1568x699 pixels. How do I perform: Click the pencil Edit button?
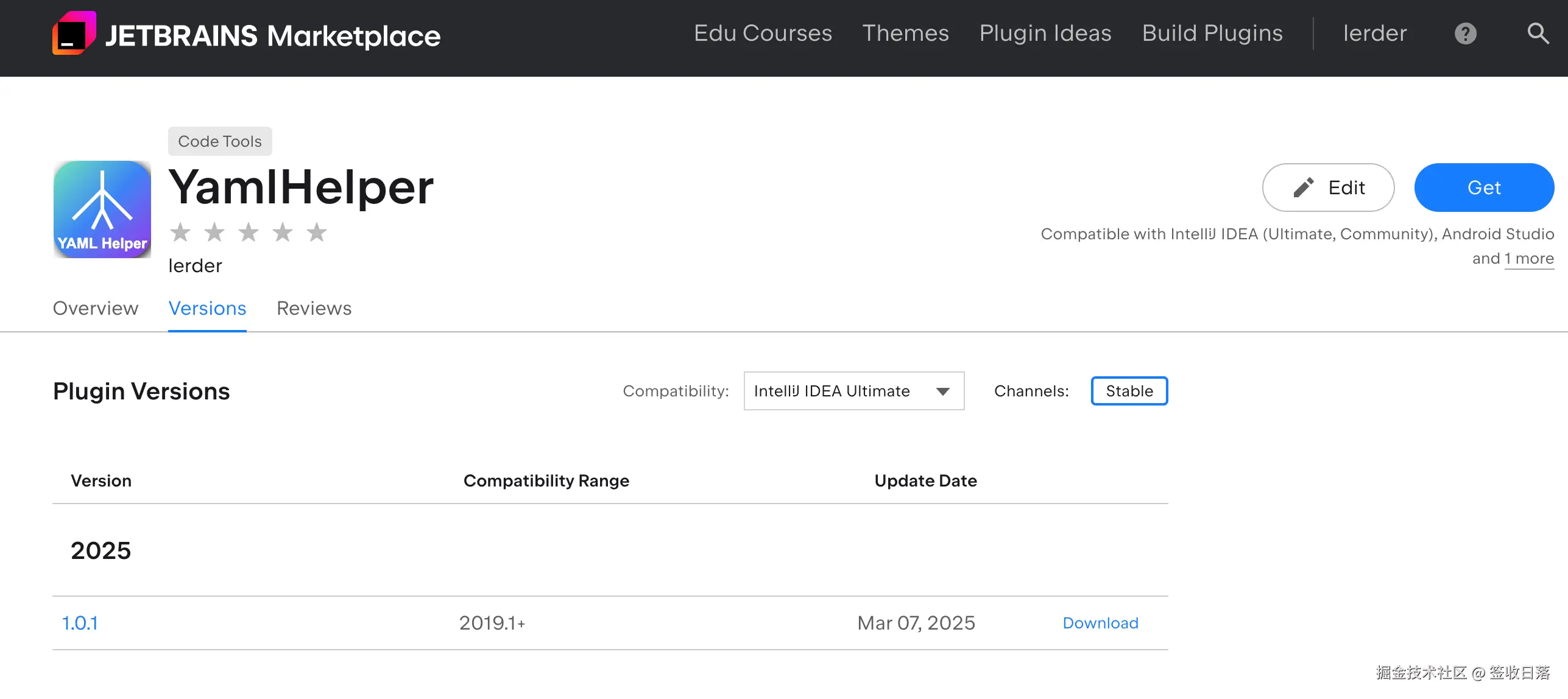click(1328, 188)
